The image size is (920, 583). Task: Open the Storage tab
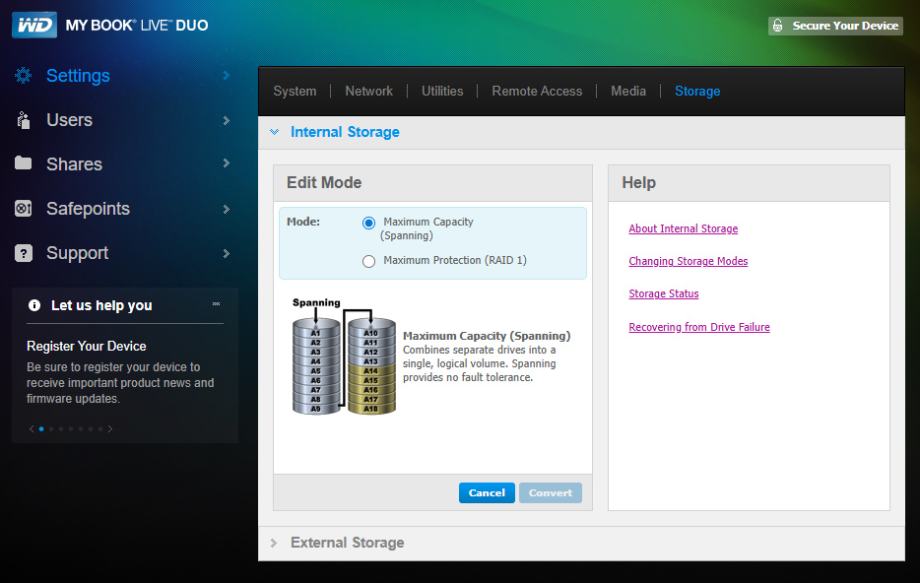(697, 91)
